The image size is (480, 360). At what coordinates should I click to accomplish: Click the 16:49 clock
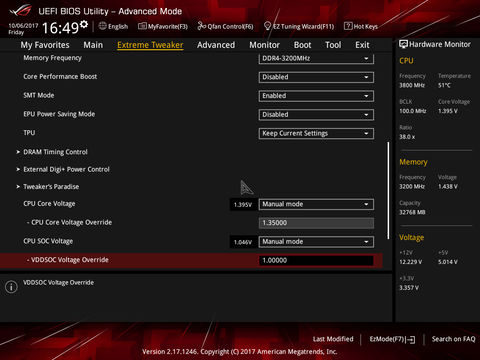point(60,28)
